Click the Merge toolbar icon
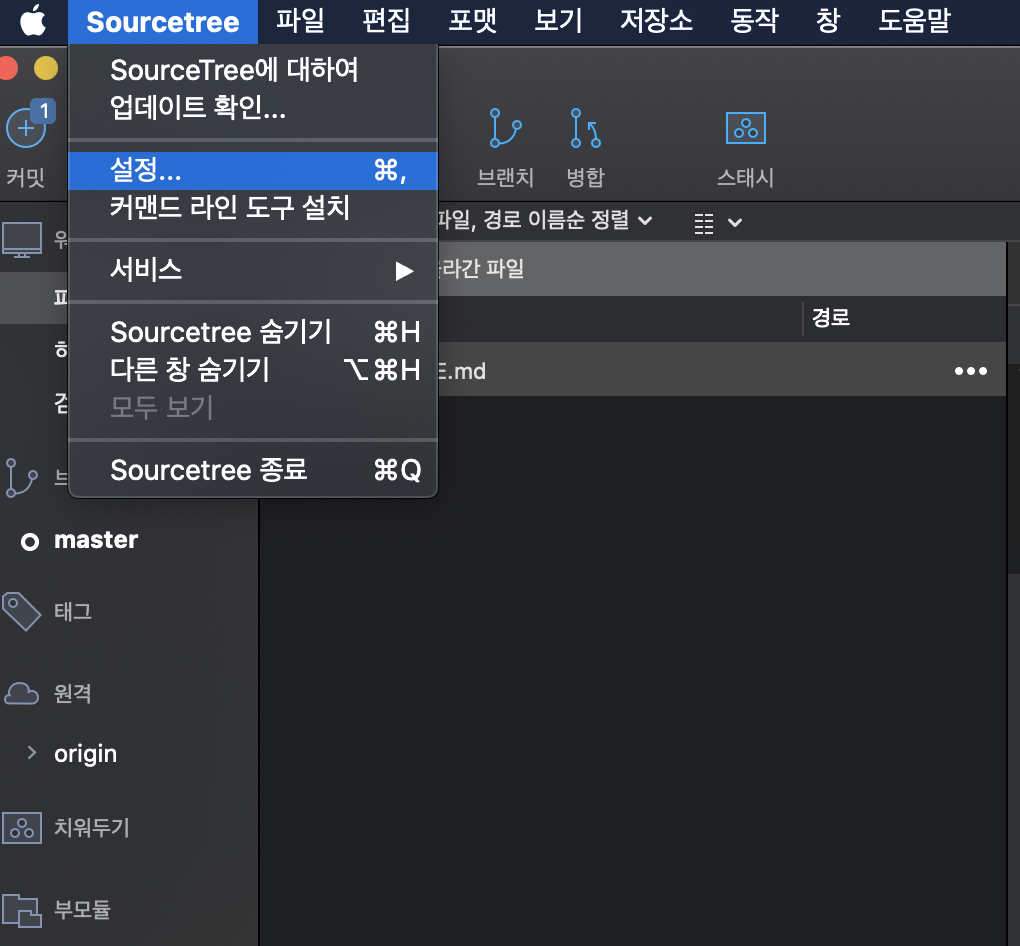The width and height of the screenshot is (1020, 946). pyautogui.click(x=585, y=128)
